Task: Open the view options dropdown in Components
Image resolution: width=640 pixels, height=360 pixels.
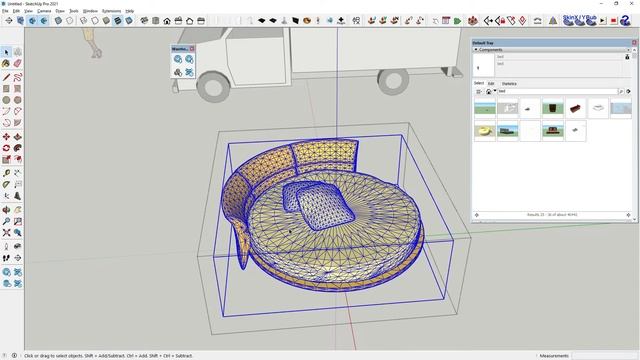Action: 479,91
